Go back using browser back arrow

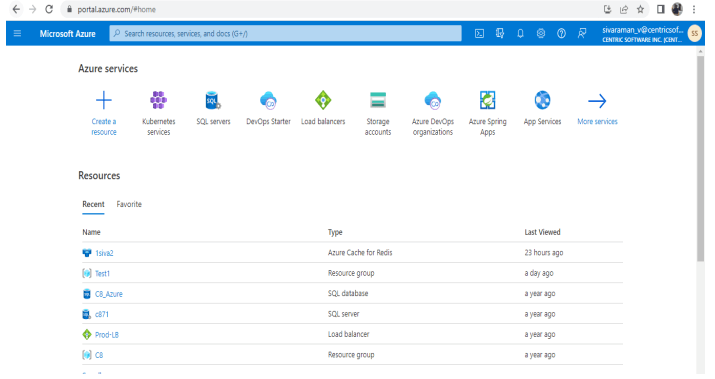pyautogui.click(x=16, y=9)
